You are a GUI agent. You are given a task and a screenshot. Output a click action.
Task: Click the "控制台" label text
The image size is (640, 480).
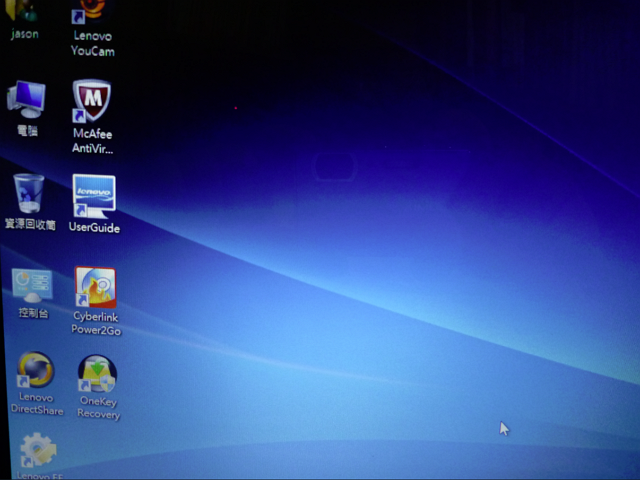point(33,313)
